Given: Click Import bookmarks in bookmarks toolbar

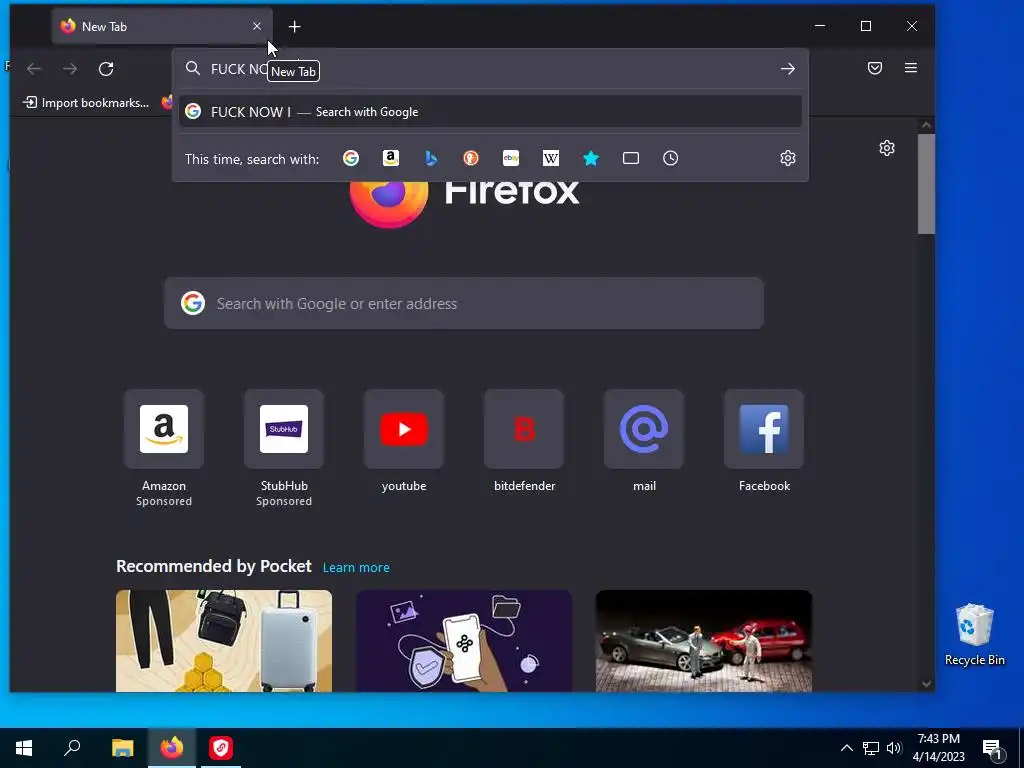Looking at the screenshot, I should pos(86,103).
